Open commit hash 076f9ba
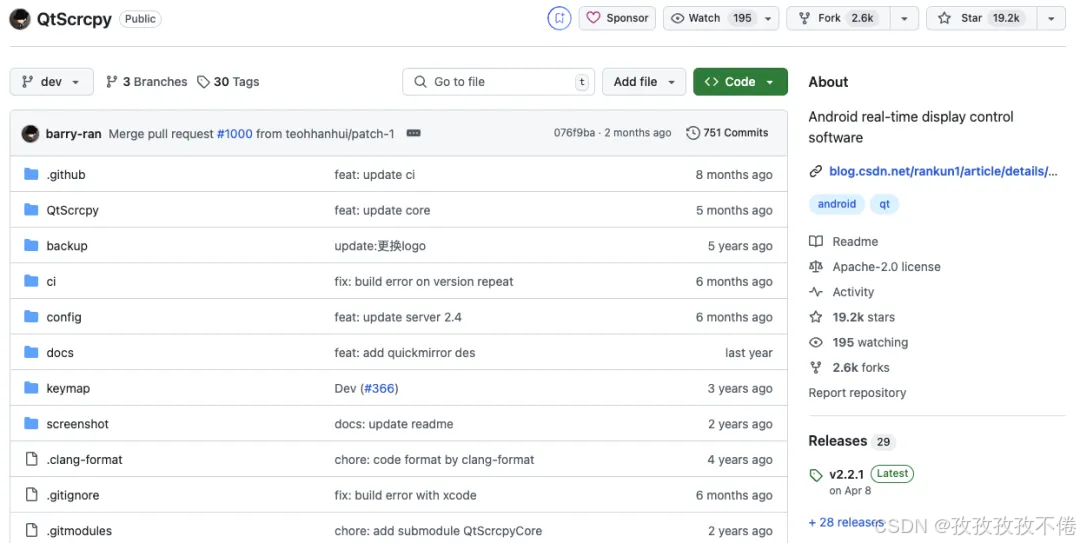 click(x=574, y=133)
